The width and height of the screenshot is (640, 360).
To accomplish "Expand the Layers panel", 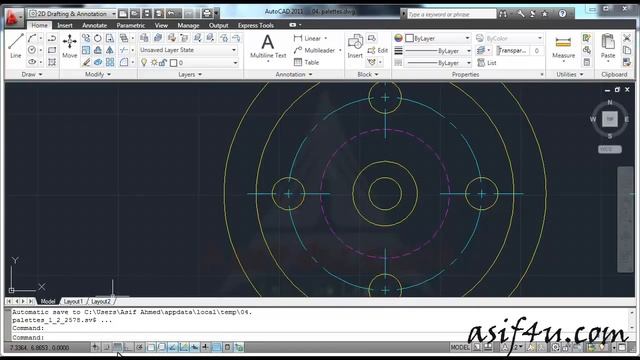I will (x=190, y=74).
